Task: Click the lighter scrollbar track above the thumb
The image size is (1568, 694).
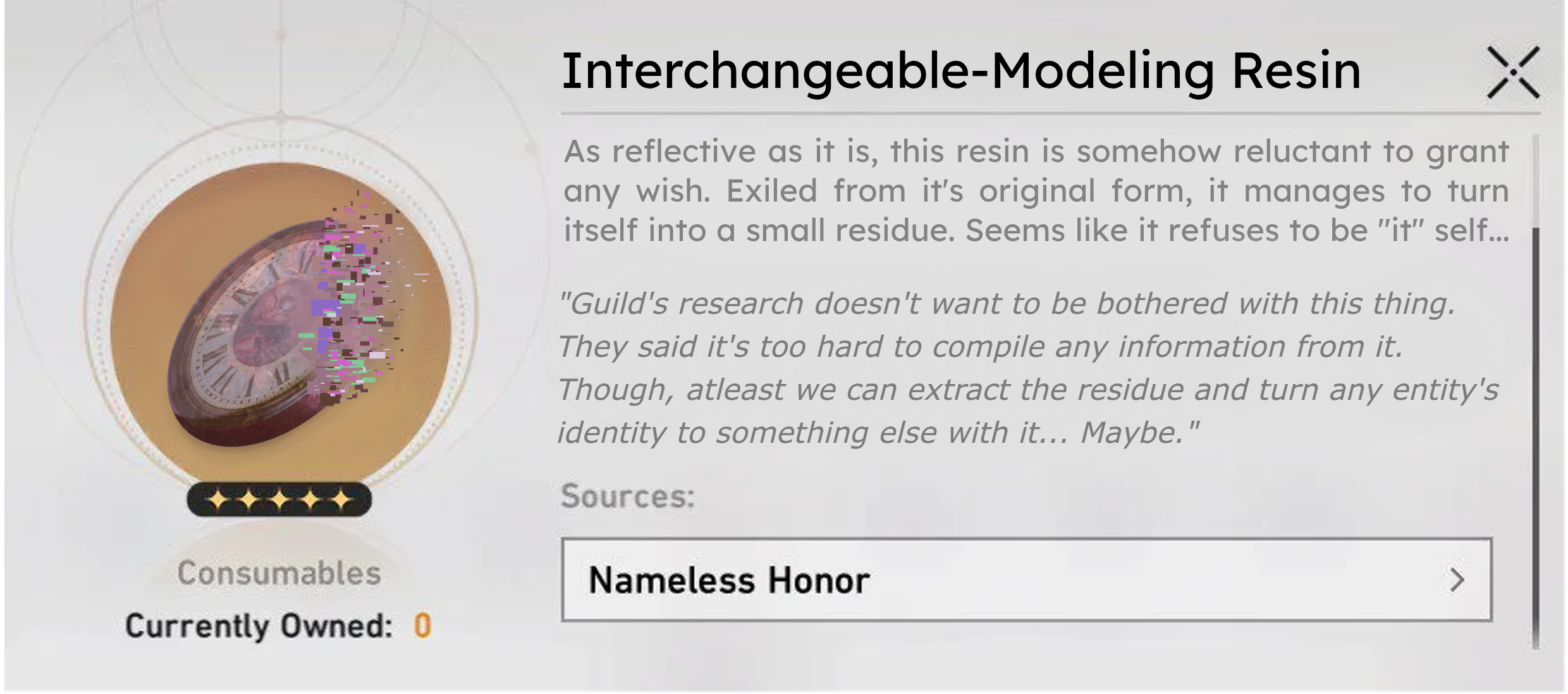Action: pyautogui.click(x=1535, y=180)
